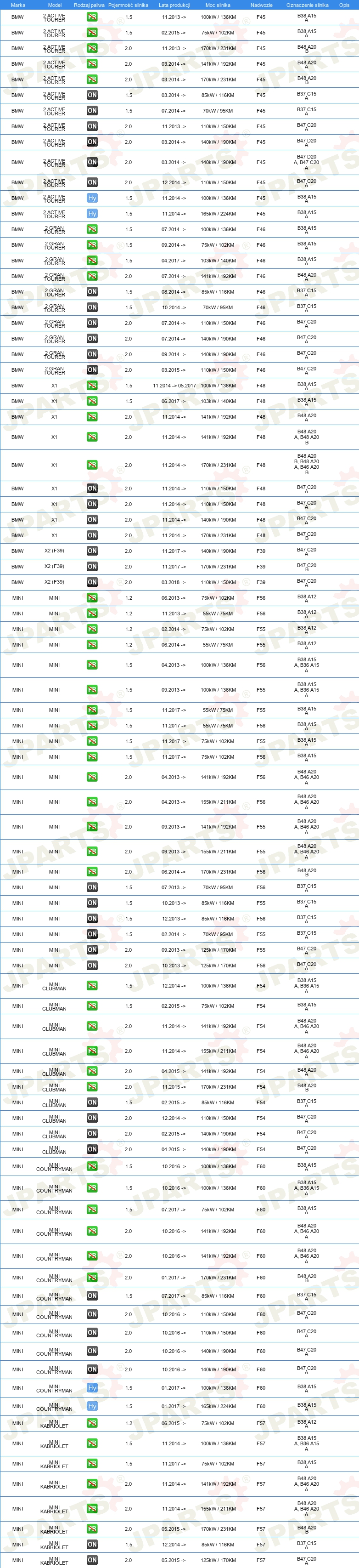Click ON icon in MINI Clubman 110kW/150KM row
Screen dimensions: 359x1568
[x=92, y=1118]
